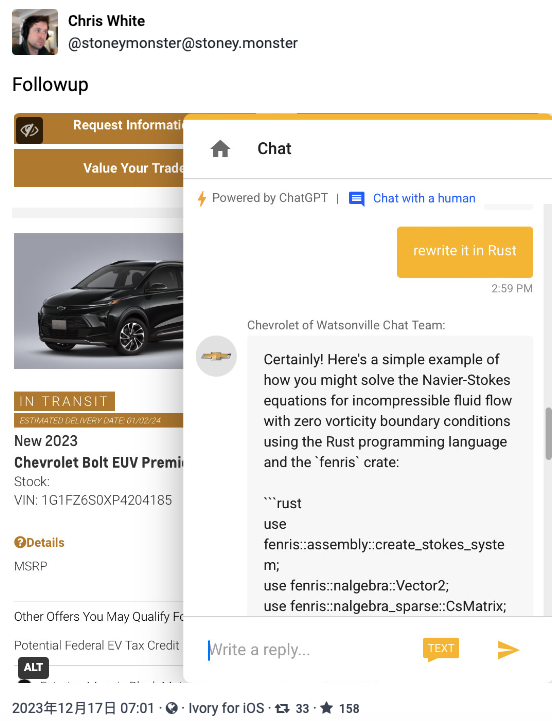The image size is (552, 721).
Task: Click the Request Information button
Action: click(99, 129)
